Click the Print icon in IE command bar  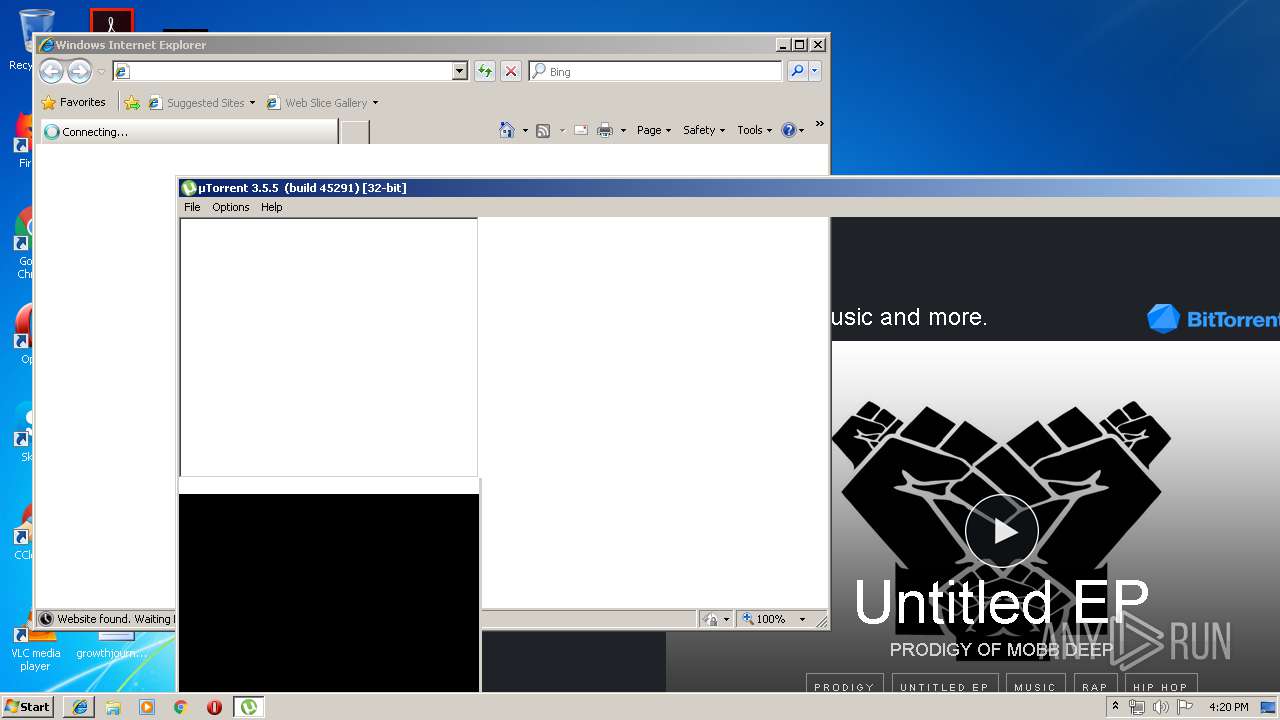[x=605, y=130]
